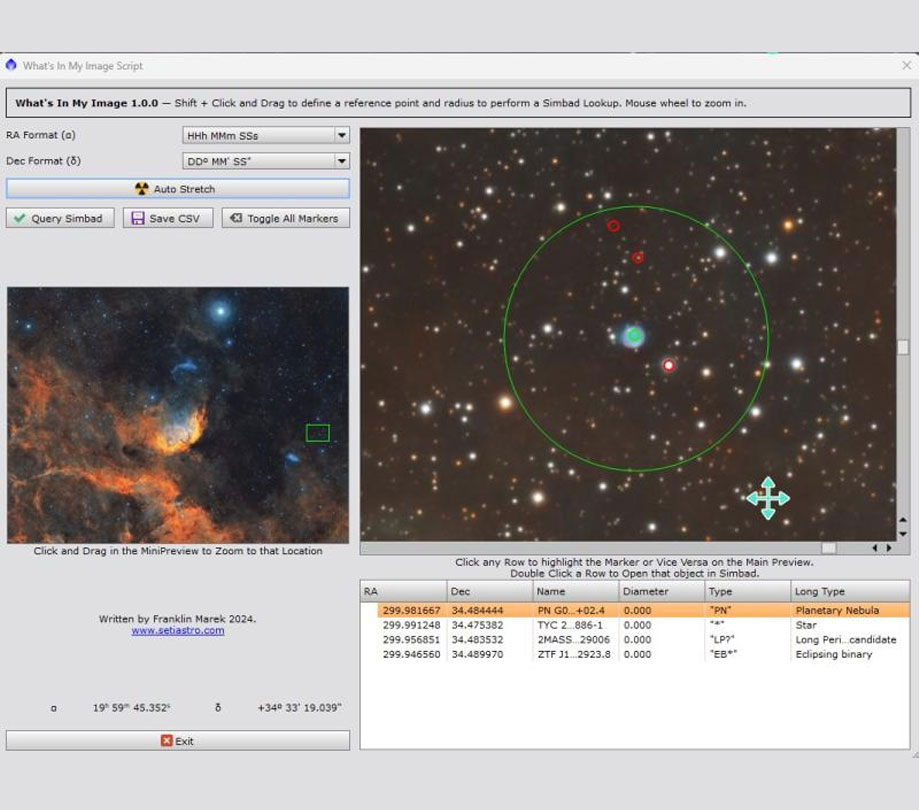Open the RA Format dropdown
The height and width of the screenshot is (810, 919).
tap(340, 135)
